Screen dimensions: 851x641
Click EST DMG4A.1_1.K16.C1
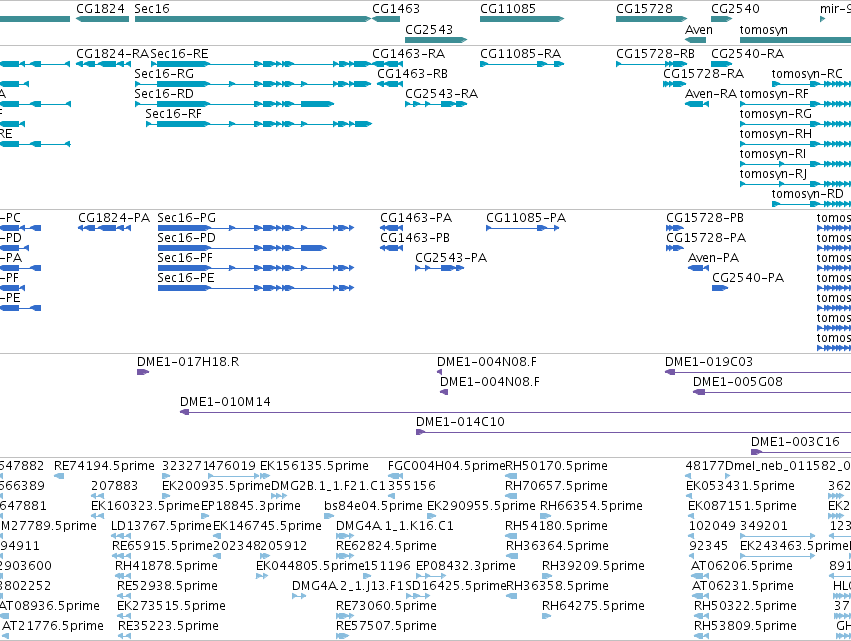click(345, 536)
